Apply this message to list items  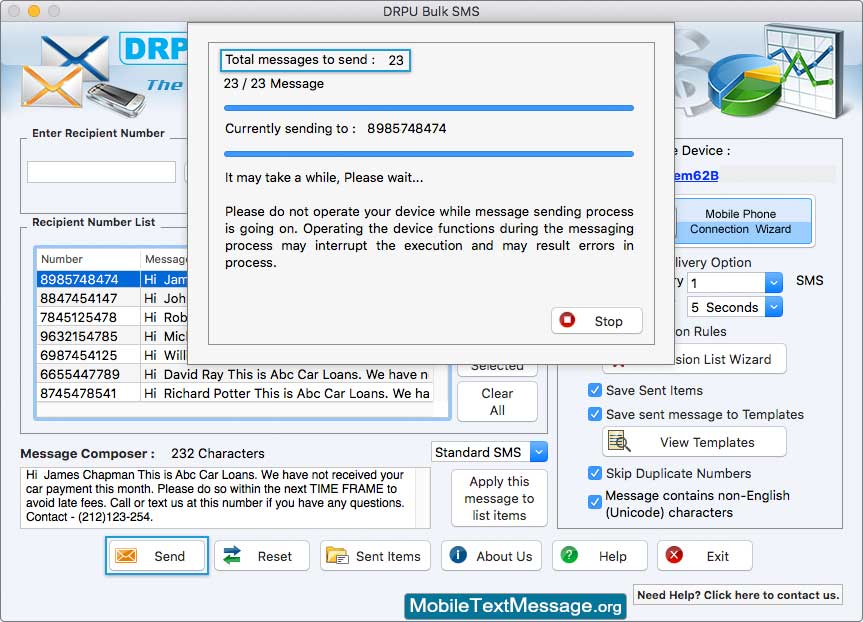tap(499, 498)
